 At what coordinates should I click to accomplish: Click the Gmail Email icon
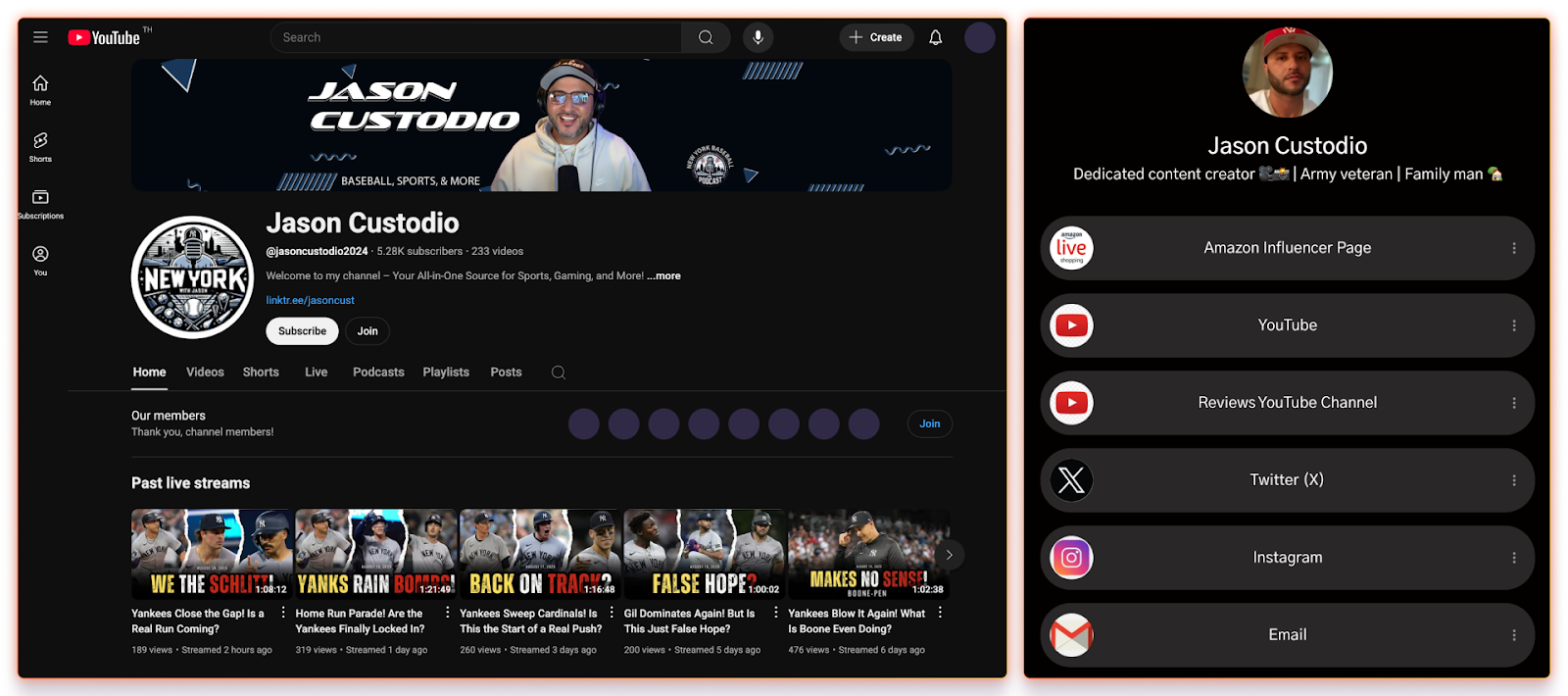point(1071,635)
